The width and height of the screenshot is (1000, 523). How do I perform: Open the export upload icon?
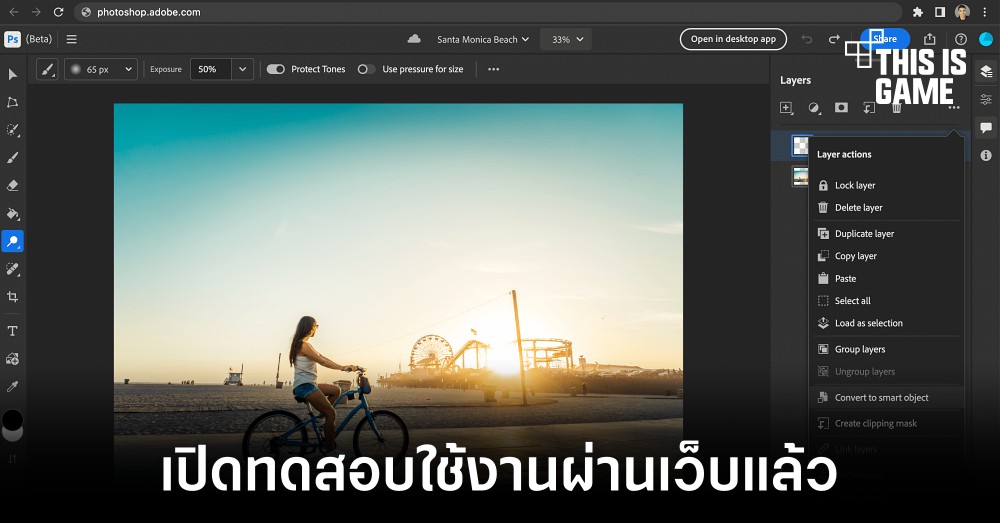[930, 39]
